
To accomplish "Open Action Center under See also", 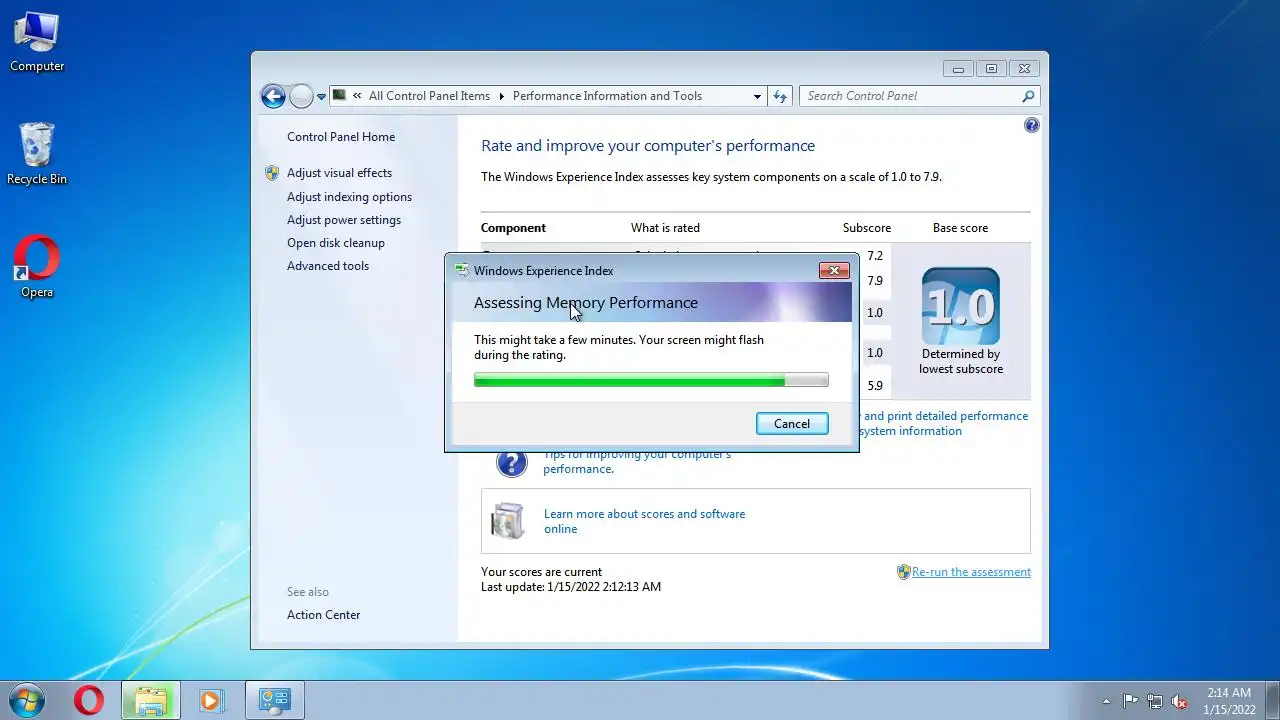I will point(323,615).
